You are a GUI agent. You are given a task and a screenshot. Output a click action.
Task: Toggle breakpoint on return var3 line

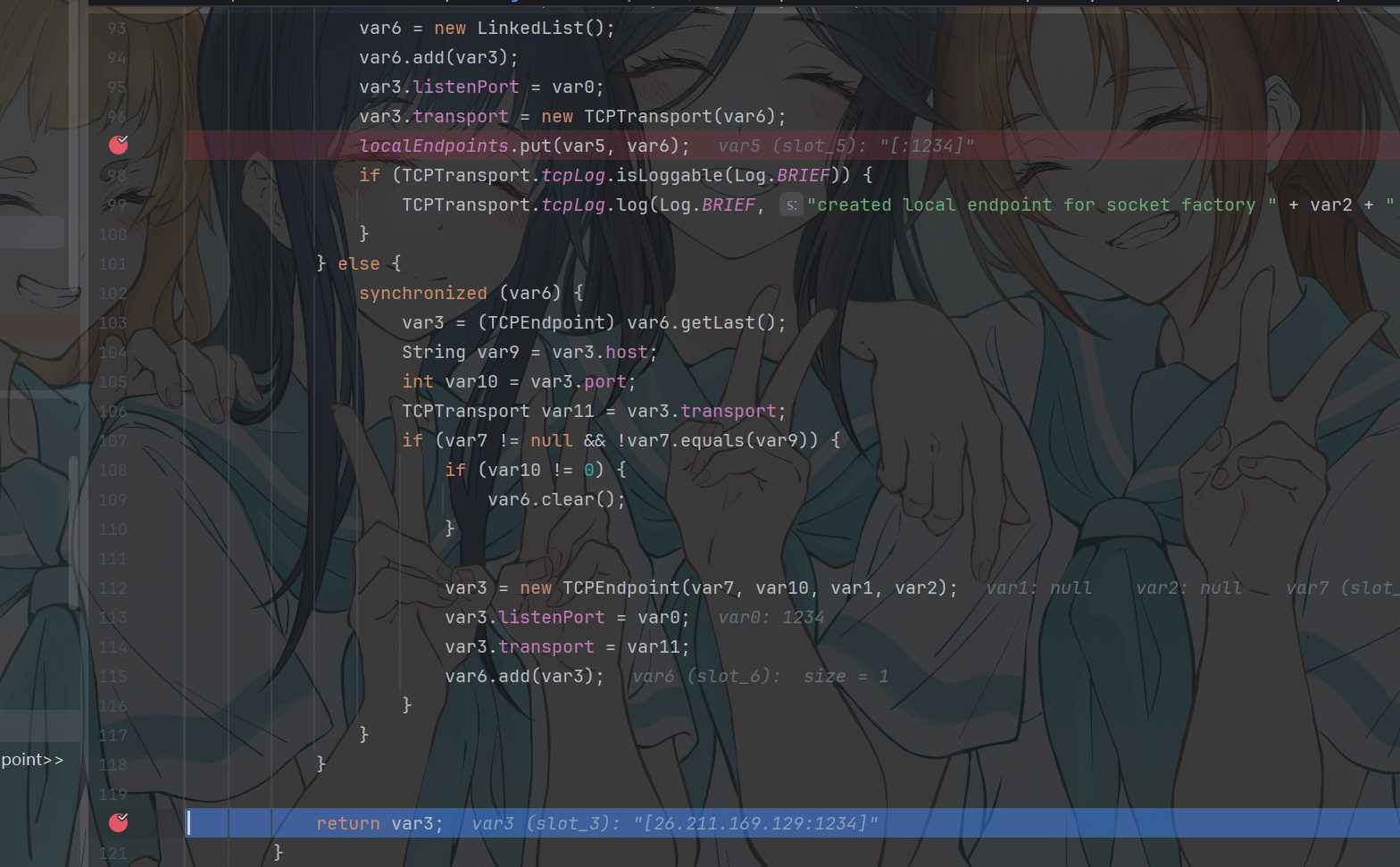point(118,822)
